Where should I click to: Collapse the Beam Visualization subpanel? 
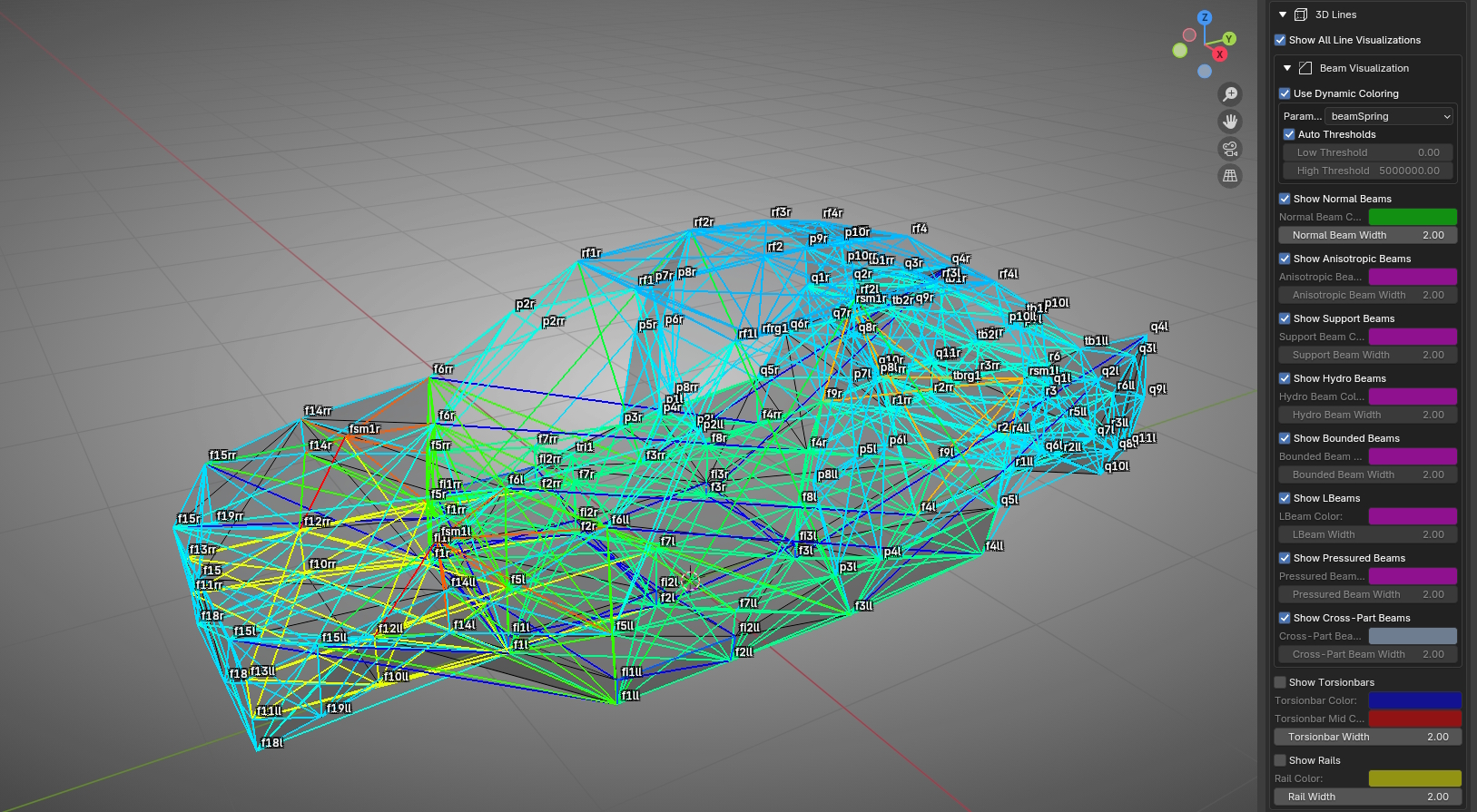coord(1287,68)
